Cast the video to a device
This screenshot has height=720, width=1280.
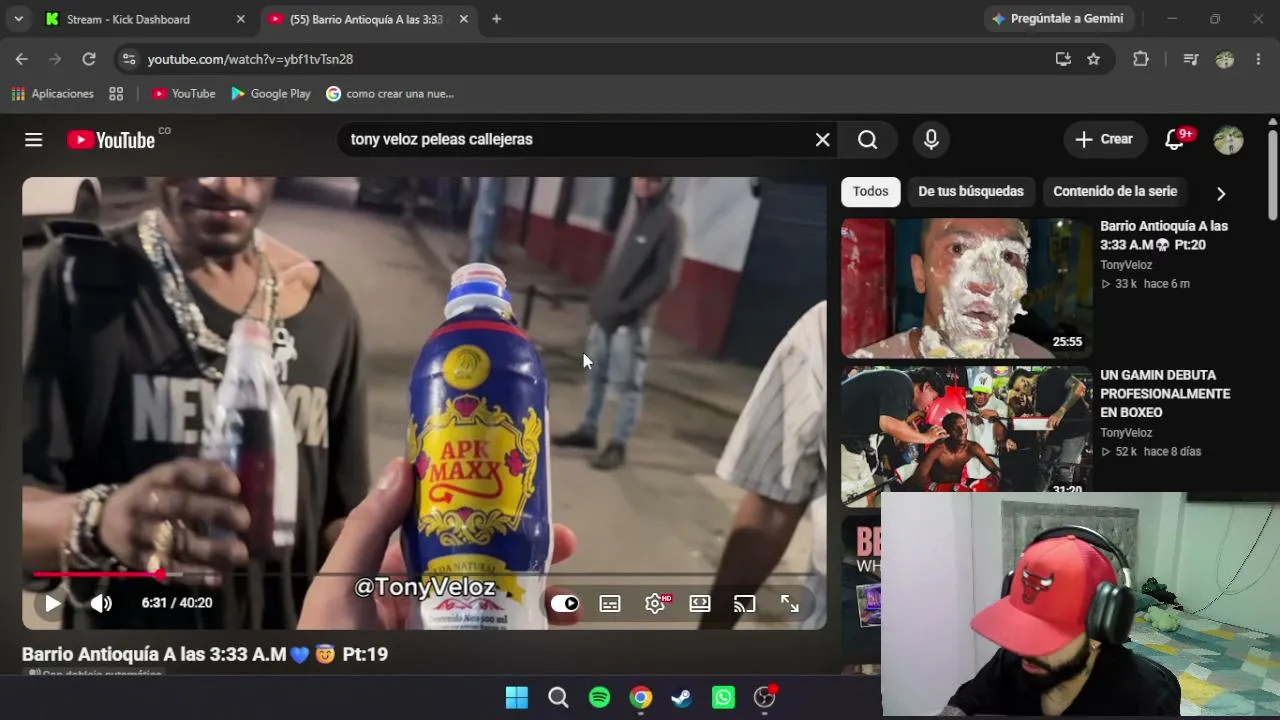point(744,603)
